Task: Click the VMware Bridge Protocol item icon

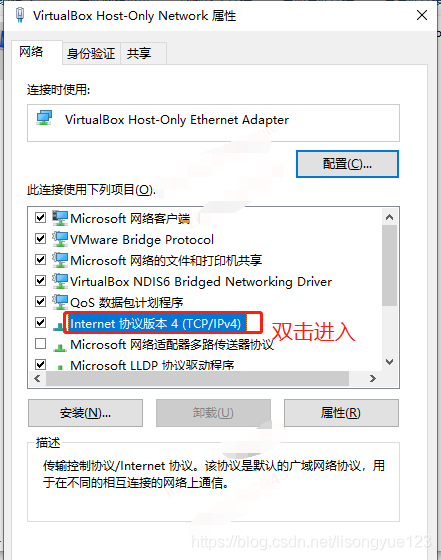Action: [60, 239]
